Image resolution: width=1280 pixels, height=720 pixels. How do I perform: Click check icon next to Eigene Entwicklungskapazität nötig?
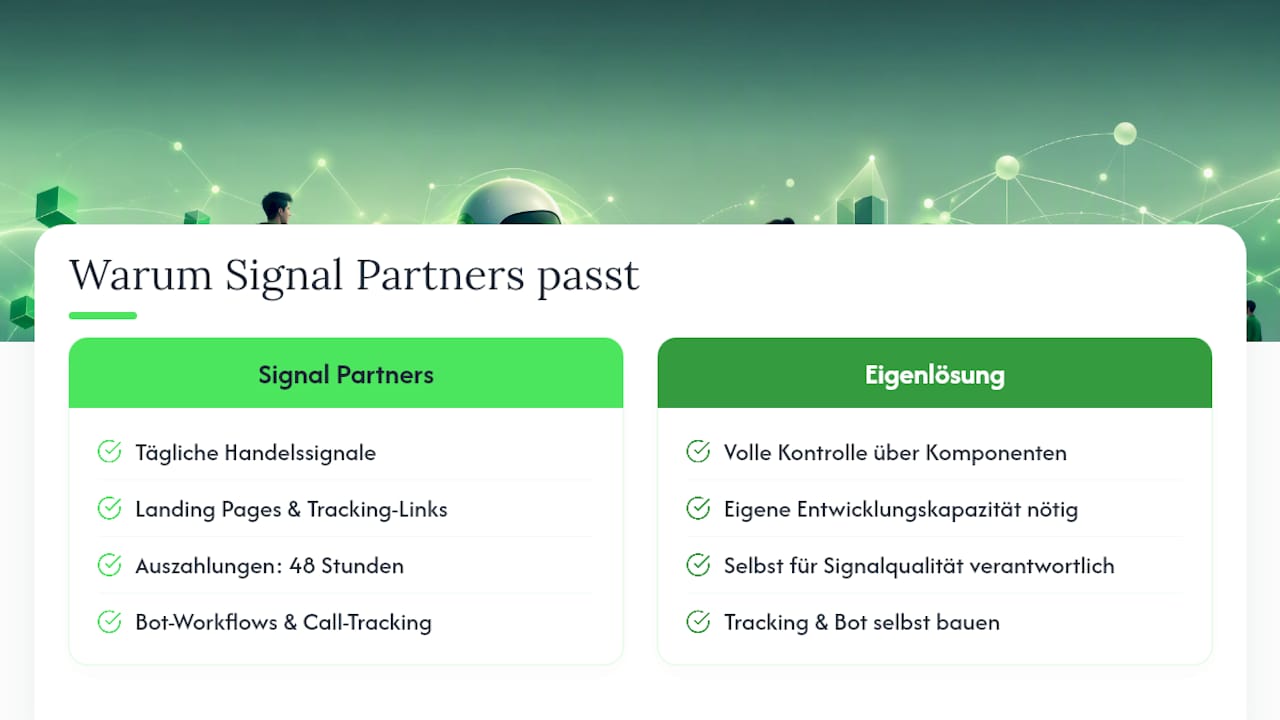[698, 509]
